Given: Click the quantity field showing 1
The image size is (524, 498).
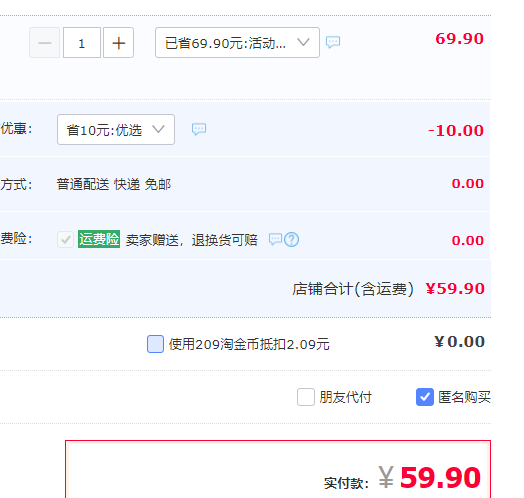Looking at the screenshot, I should [82, 43].
